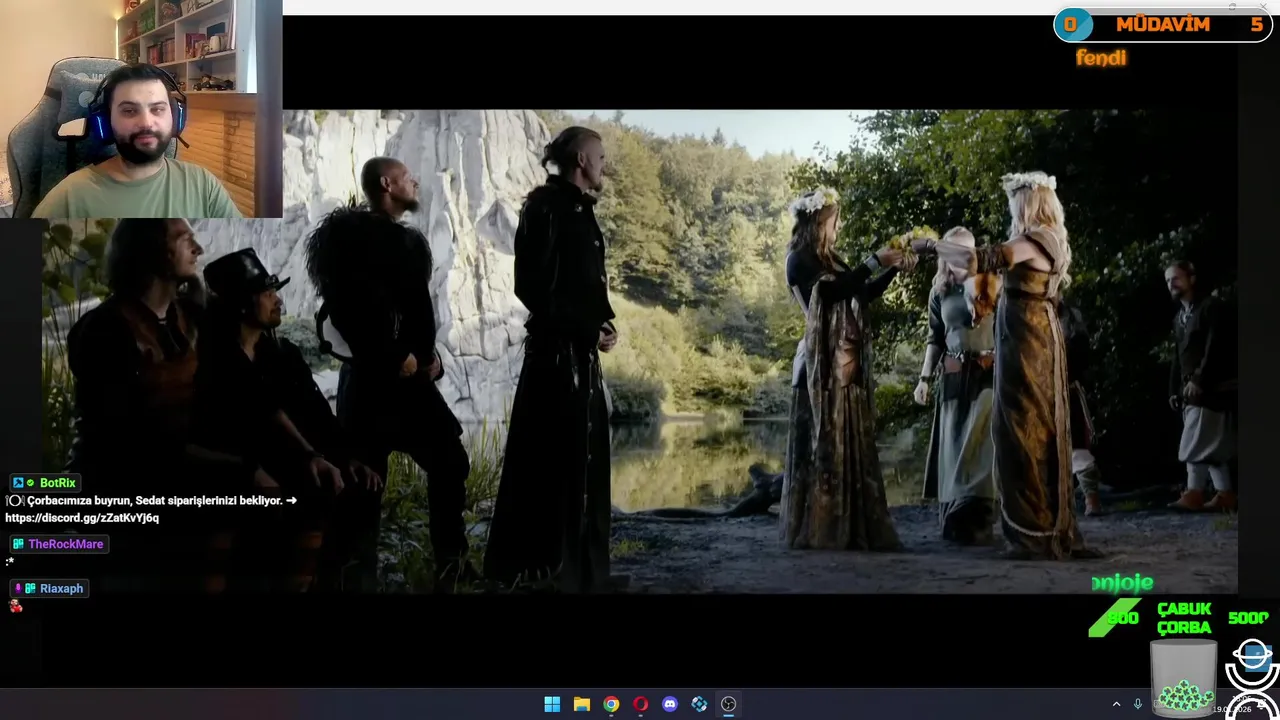
Task: Switch to OBS Studio on the taskbar
Action: [729, 704]
